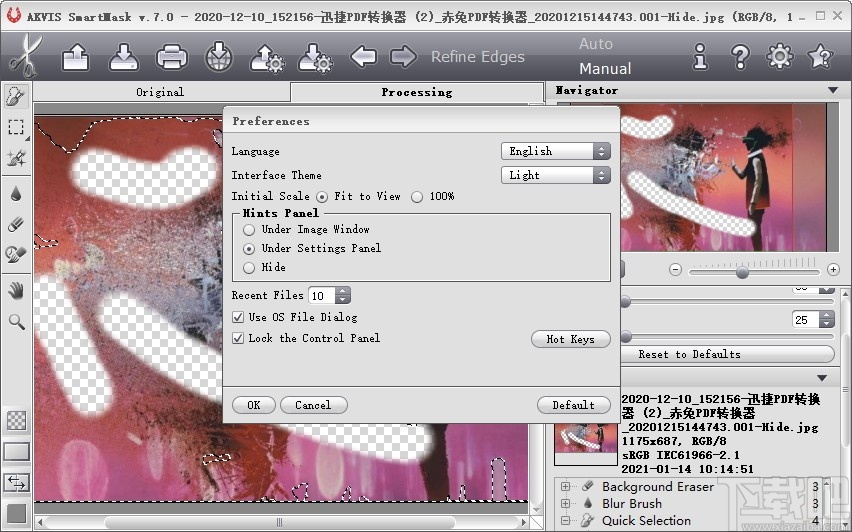This screenshot has height=532, width=852.
Task: Toggle Use OS File Dialog checkbox
Action: [x=238, y=317]
